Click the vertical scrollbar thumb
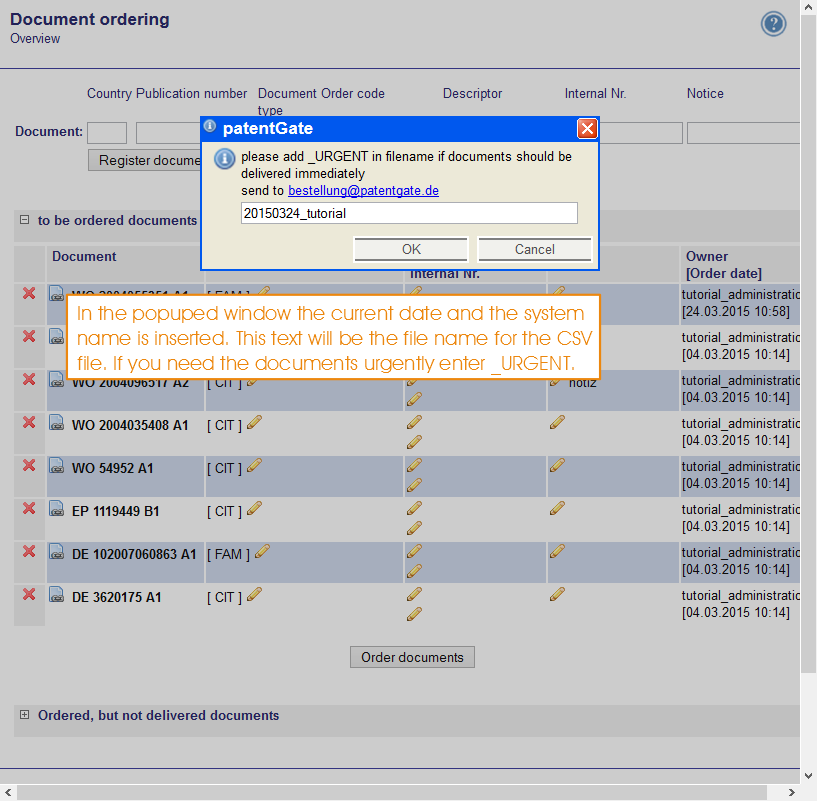817x801 pixels. tap(809, 345)
